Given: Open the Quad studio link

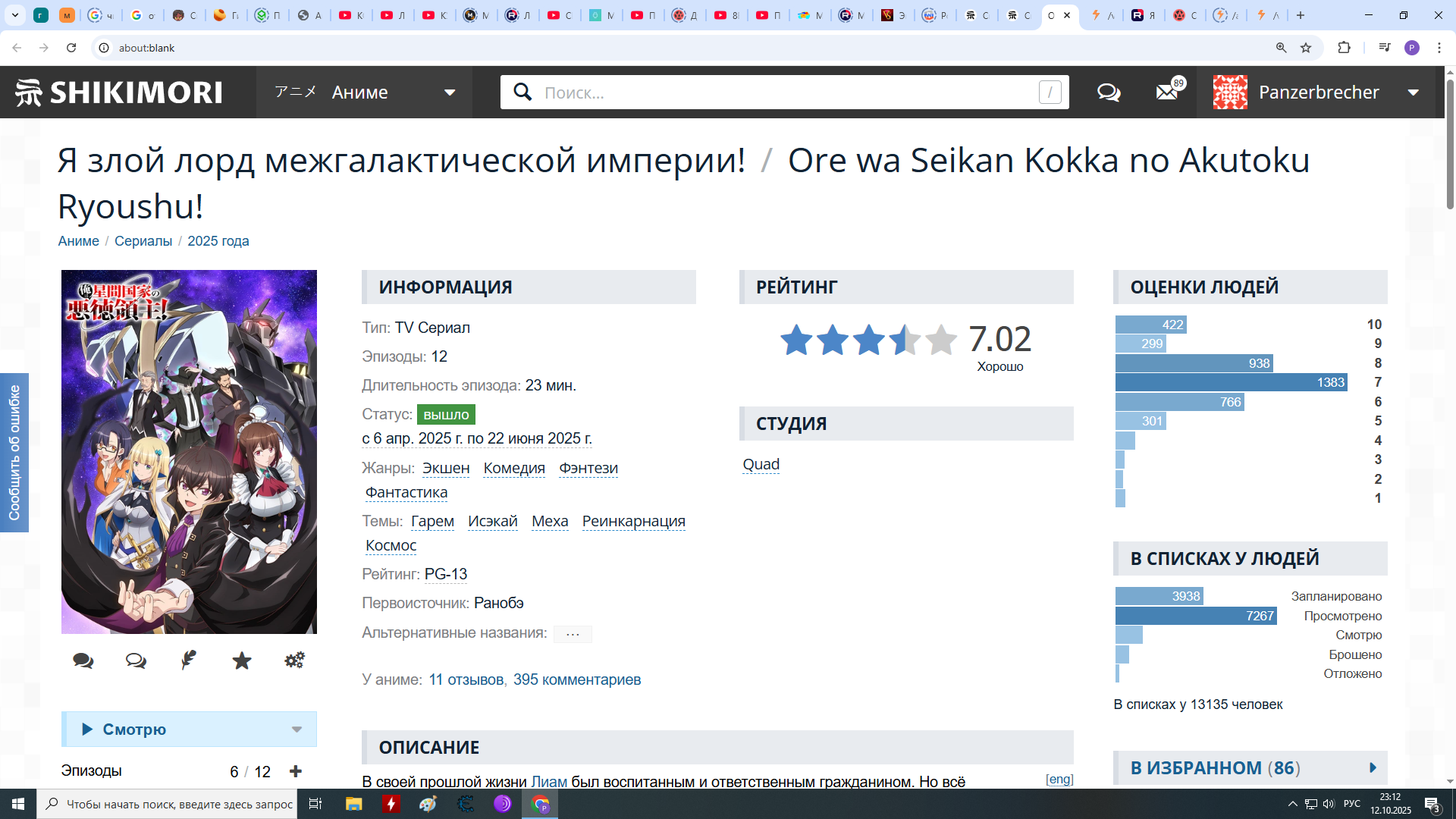Looking at the screenshot, I should [761, 464].
